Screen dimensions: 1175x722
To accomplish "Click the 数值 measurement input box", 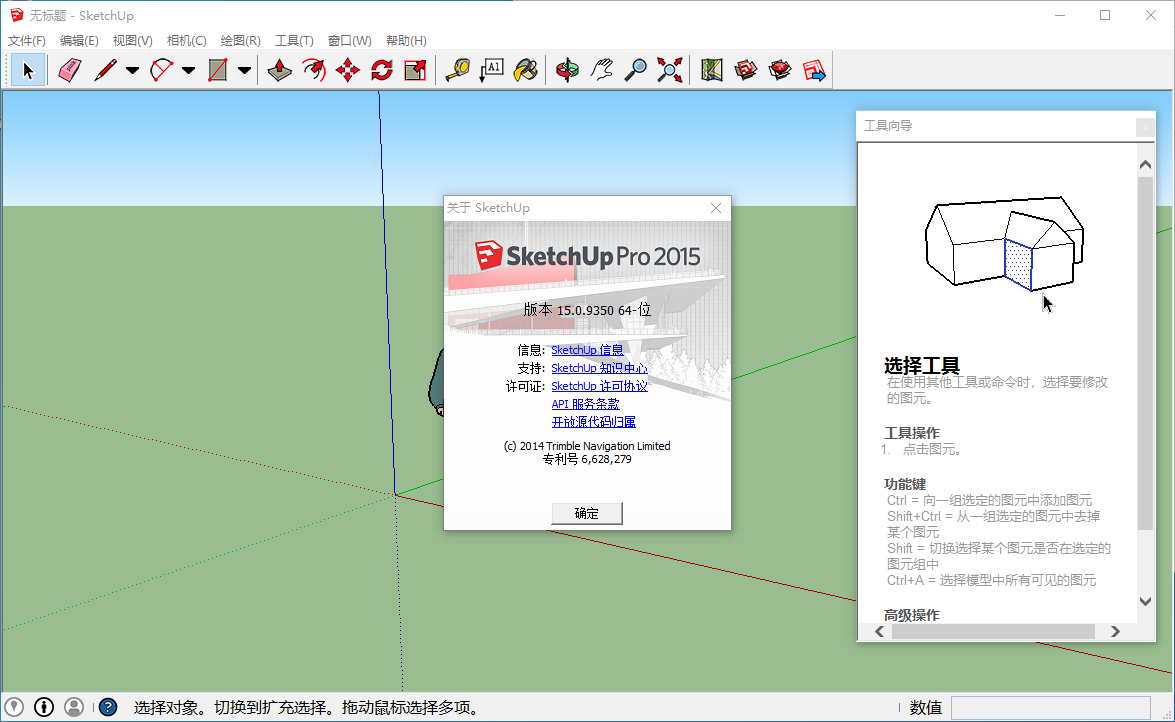I will click(1050, 707).
